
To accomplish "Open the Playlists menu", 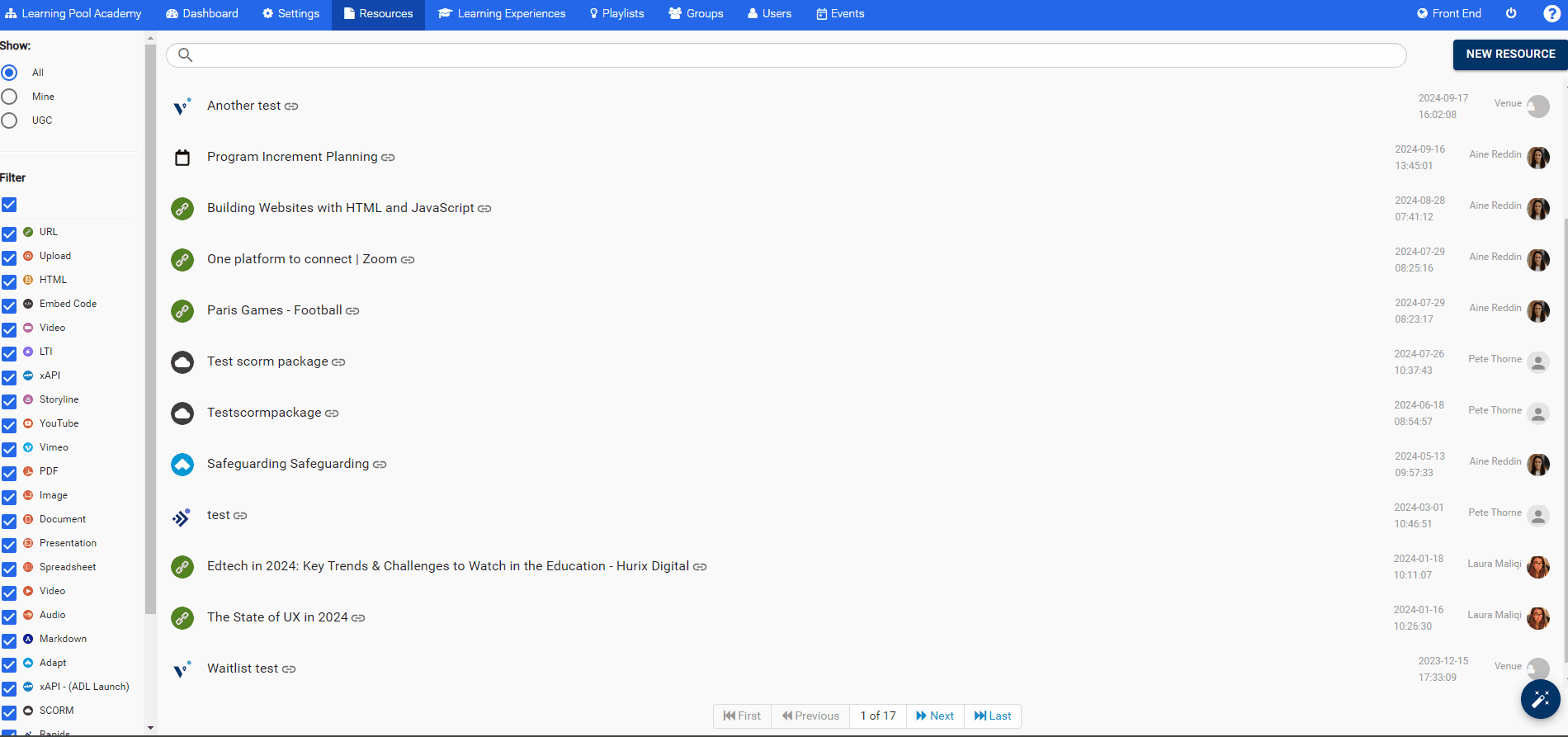I will (x=616, y=14).
